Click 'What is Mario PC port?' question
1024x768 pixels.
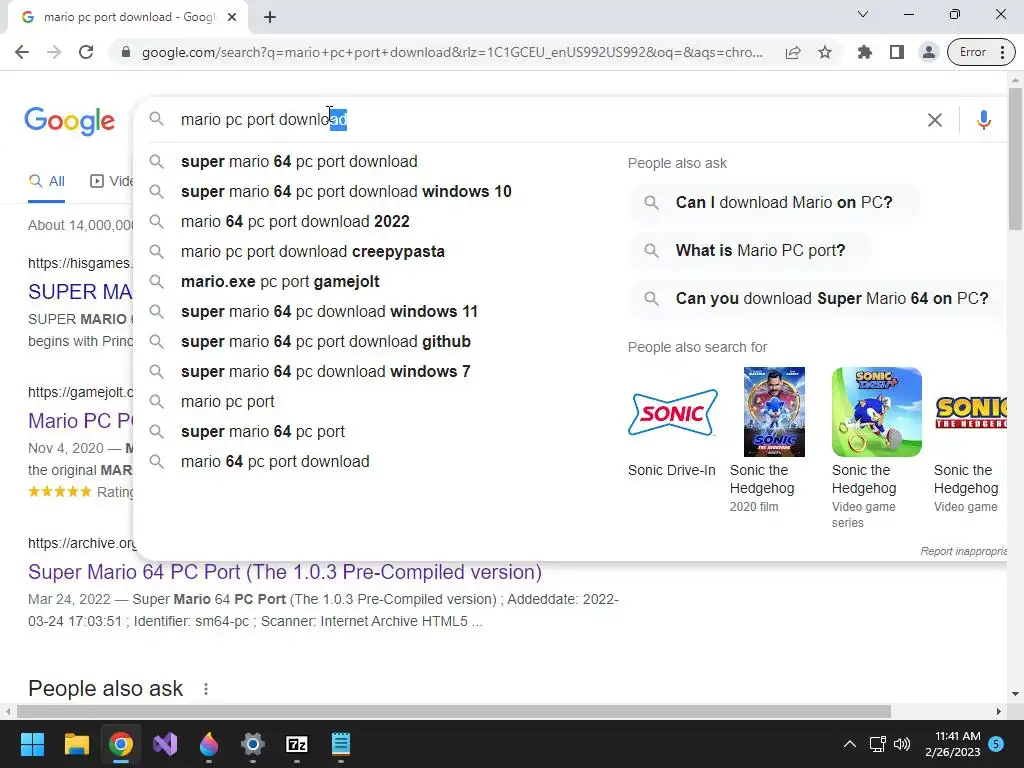[750, 251]
